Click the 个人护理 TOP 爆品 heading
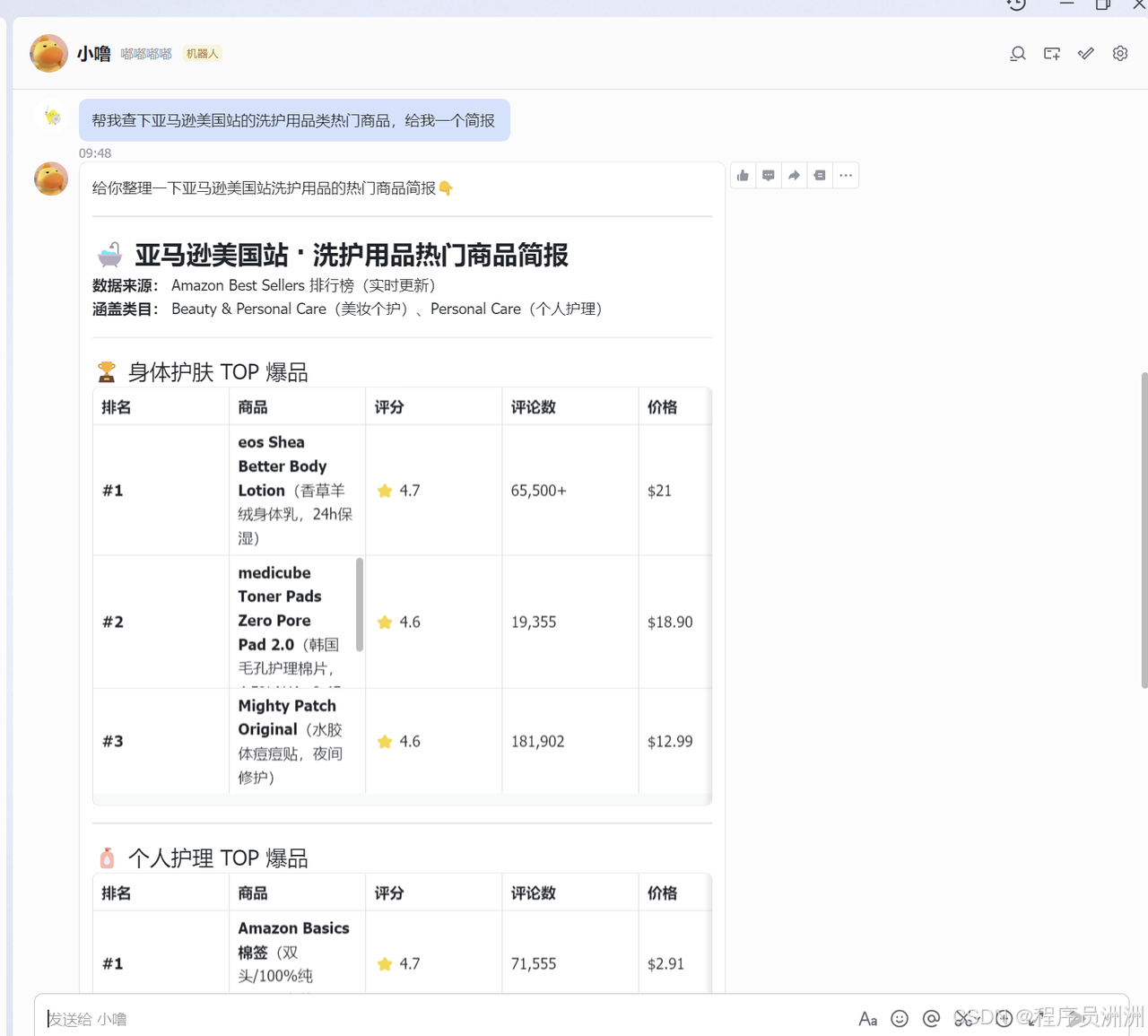Viewport: 1148px width, 1036px height. coord(218,858)
